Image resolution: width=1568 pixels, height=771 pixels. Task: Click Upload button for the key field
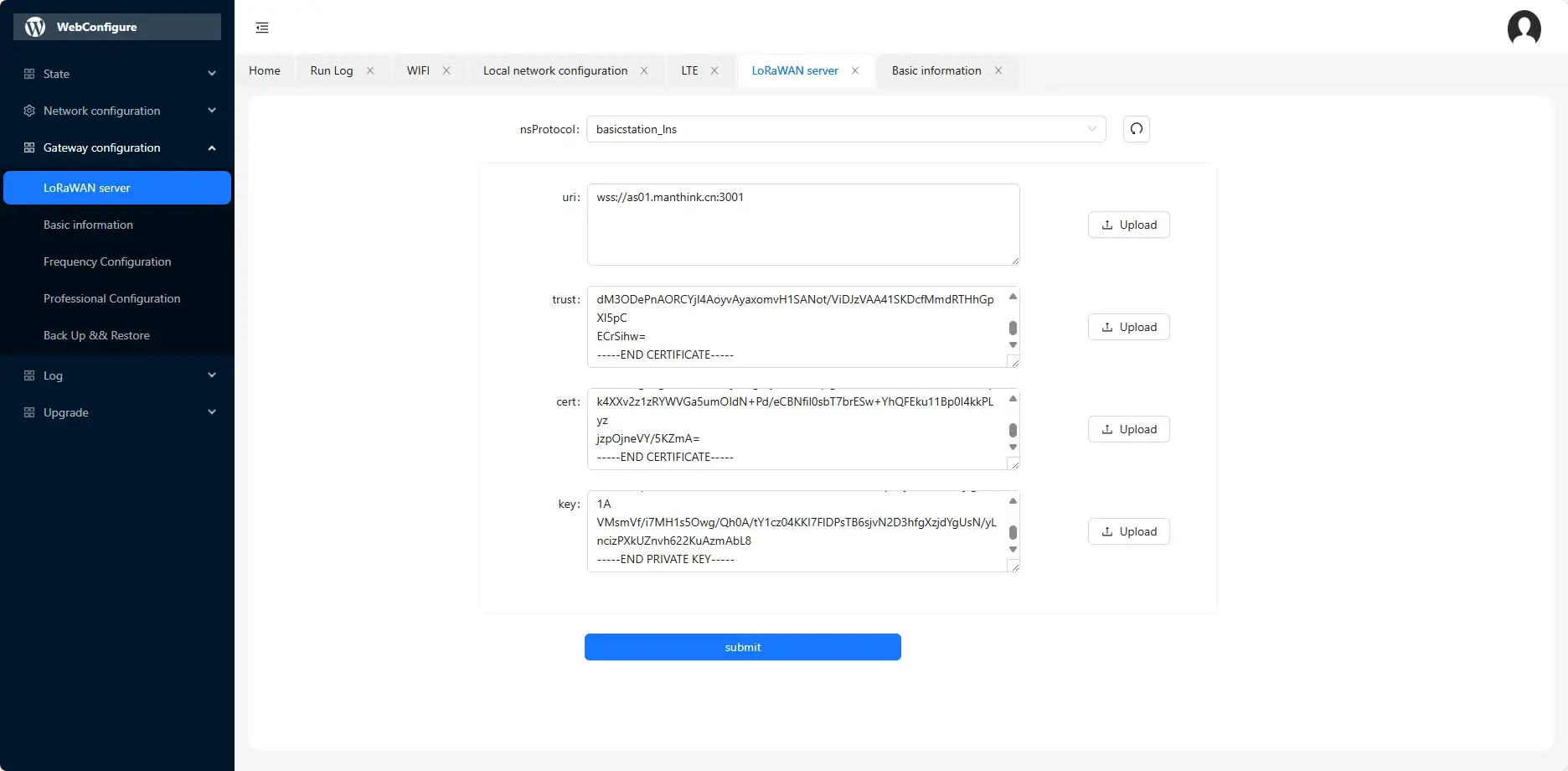[x=1128, y=531]
